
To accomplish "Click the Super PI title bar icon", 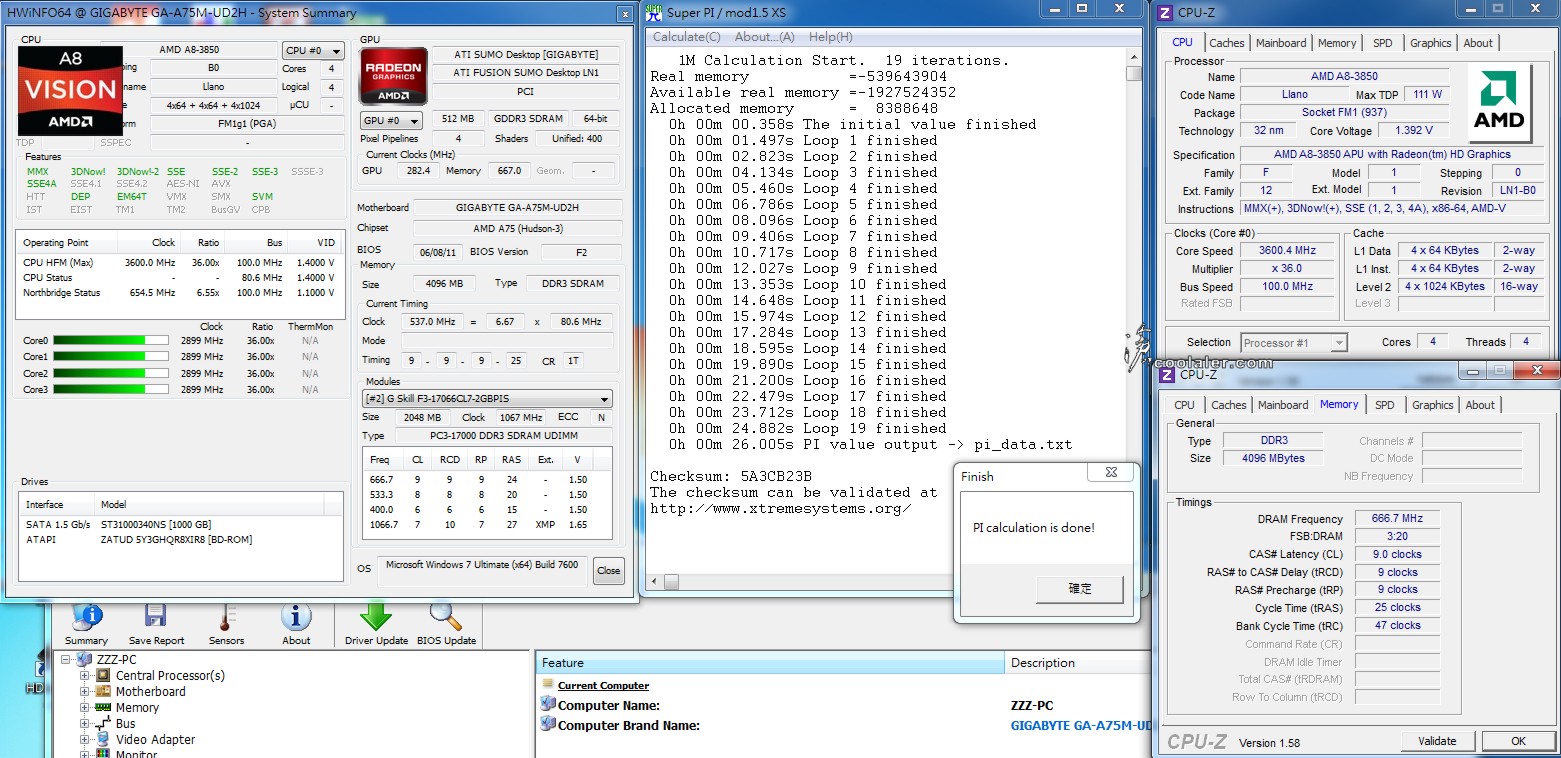I will tap(654, 13).
